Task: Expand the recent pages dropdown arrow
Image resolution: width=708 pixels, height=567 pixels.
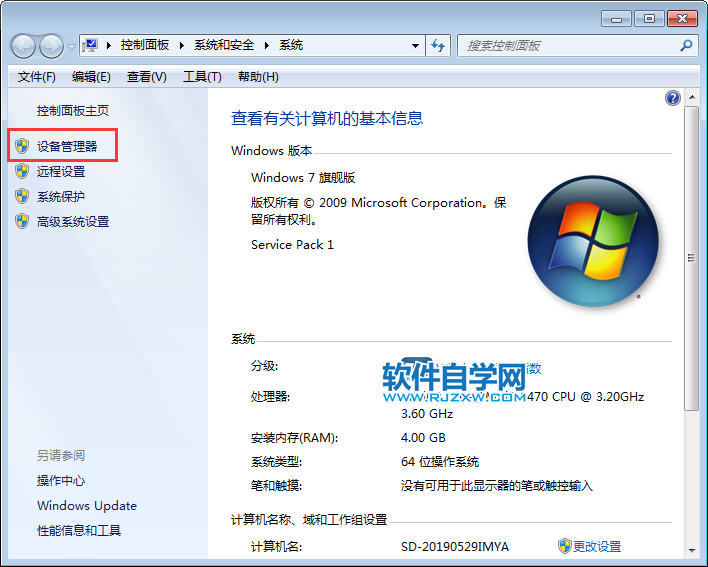Action: click(x=71, y=46)
